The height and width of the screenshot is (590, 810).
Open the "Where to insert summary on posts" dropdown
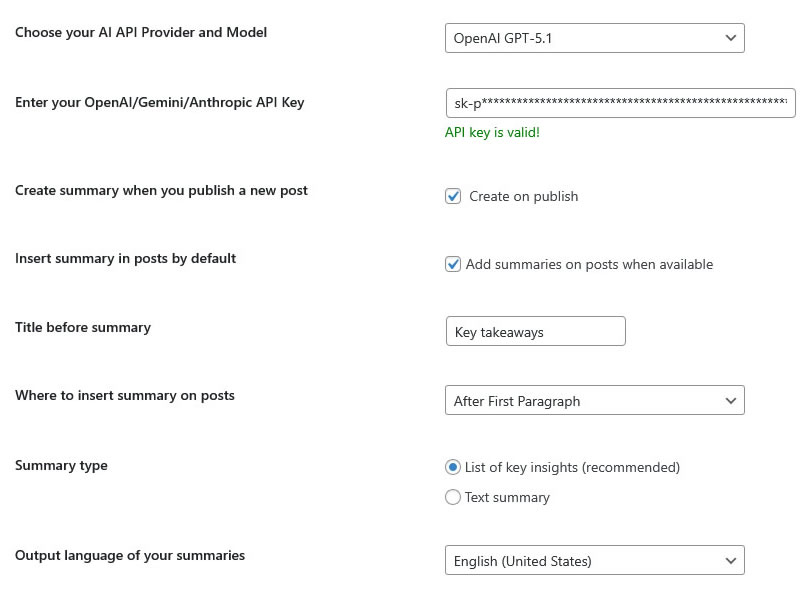[595, 400]
